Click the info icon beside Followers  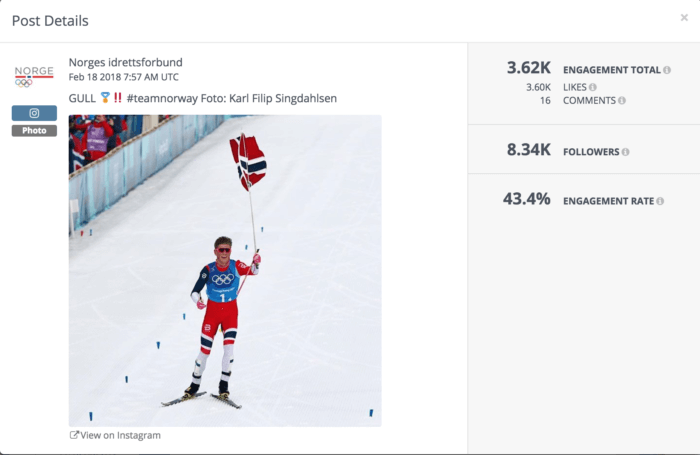pyautogui.click(x=626, y=152)
